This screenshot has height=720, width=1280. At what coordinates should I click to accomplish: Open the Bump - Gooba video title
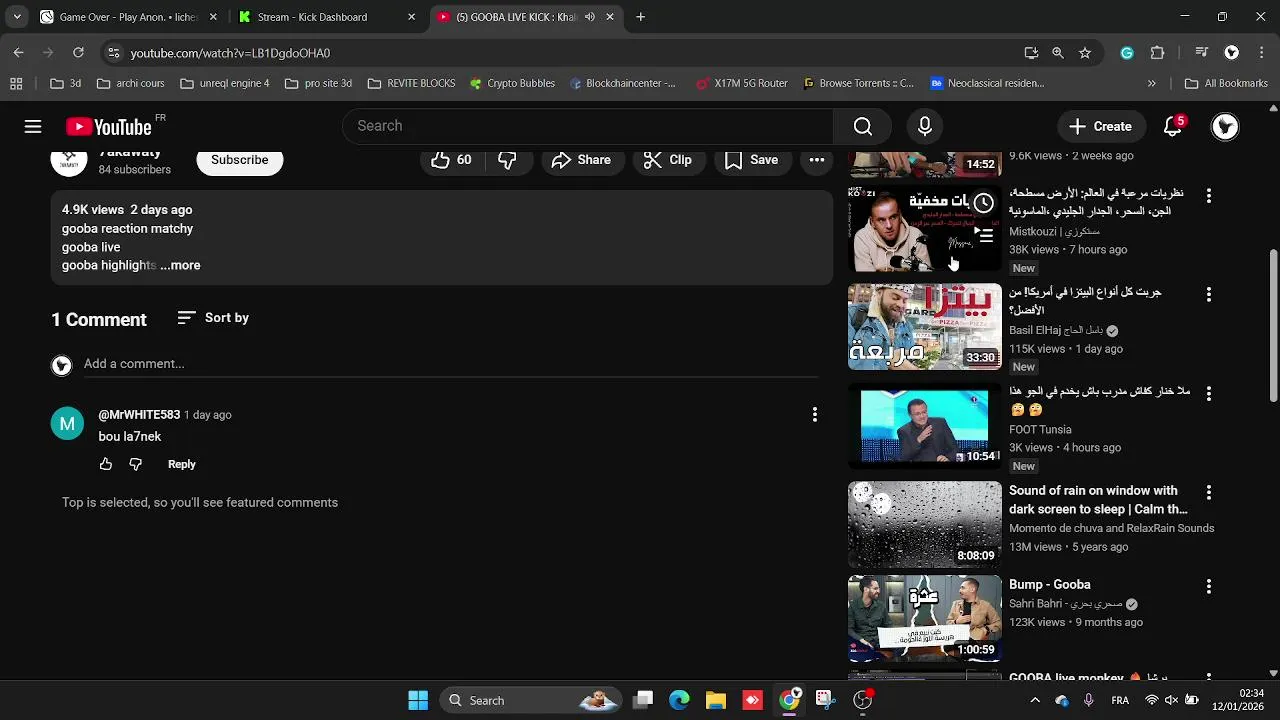1049,585
